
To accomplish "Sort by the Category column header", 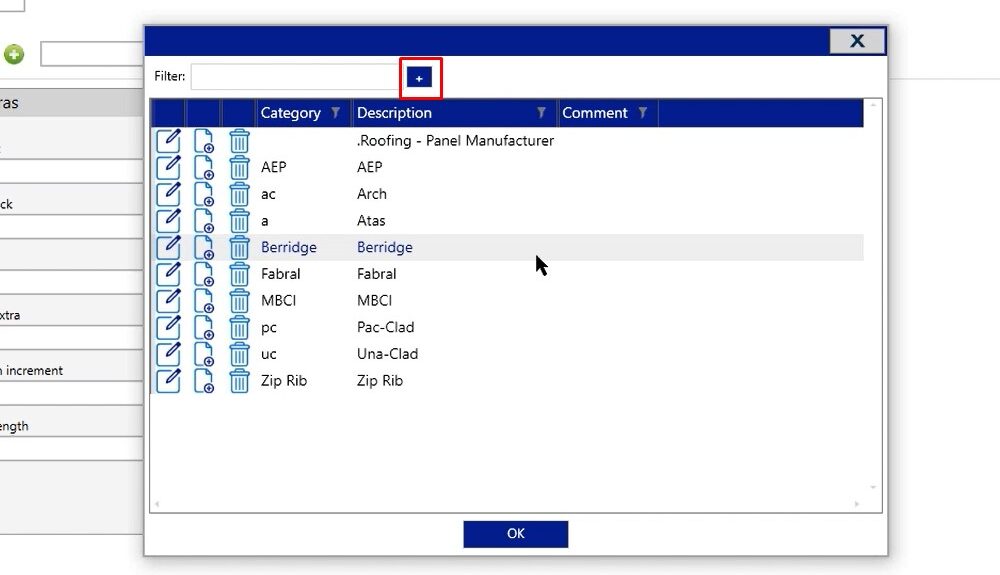I will tap(291, 113).
